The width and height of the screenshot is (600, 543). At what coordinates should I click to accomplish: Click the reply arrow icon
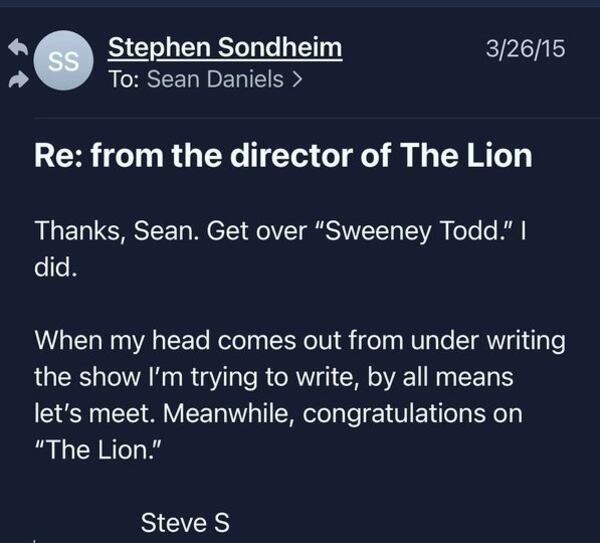17,47
